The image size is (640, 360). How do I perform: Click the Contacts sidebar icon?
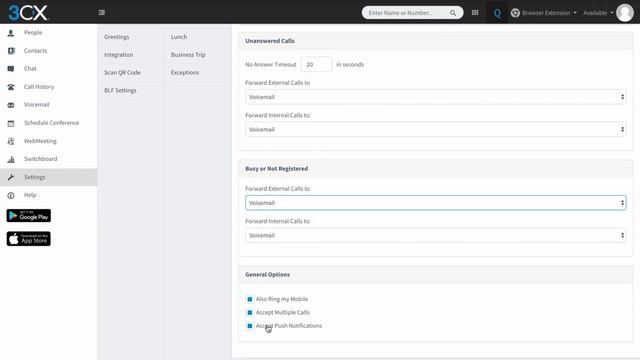coord(11,51)
